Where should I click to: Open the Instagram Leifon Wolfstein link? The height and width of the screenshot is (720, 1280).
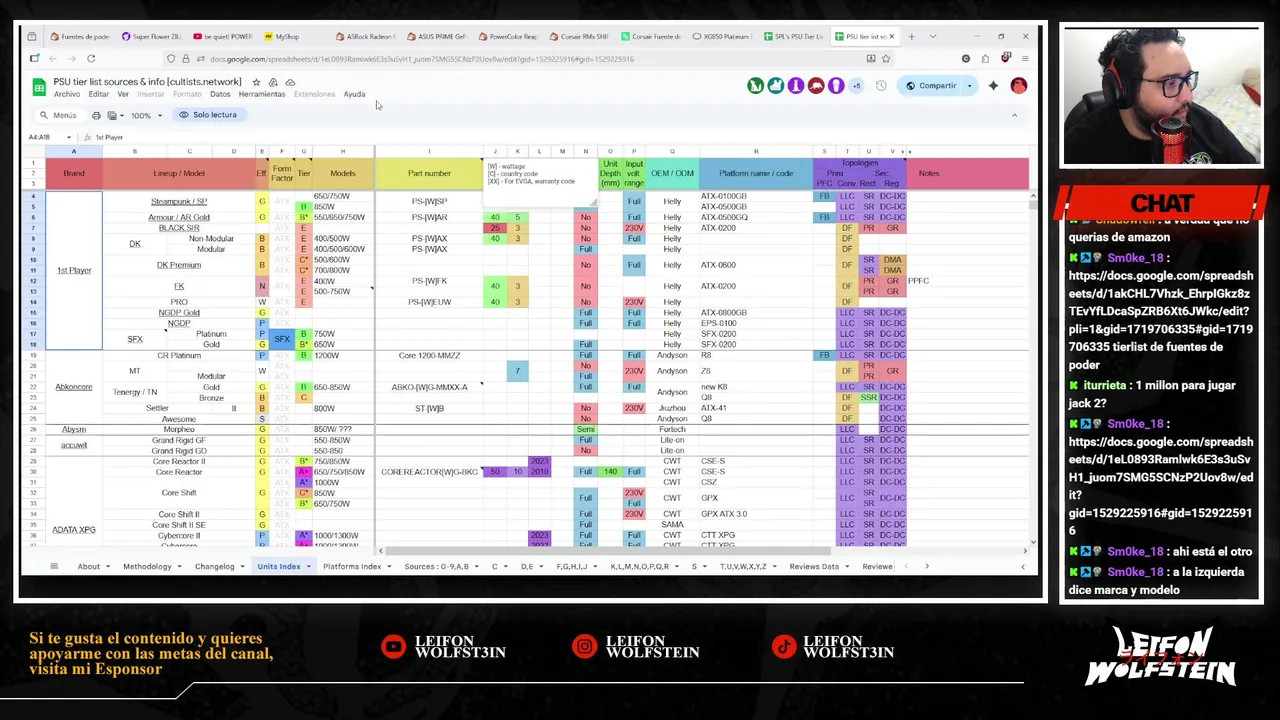click(x=638, y=647)
